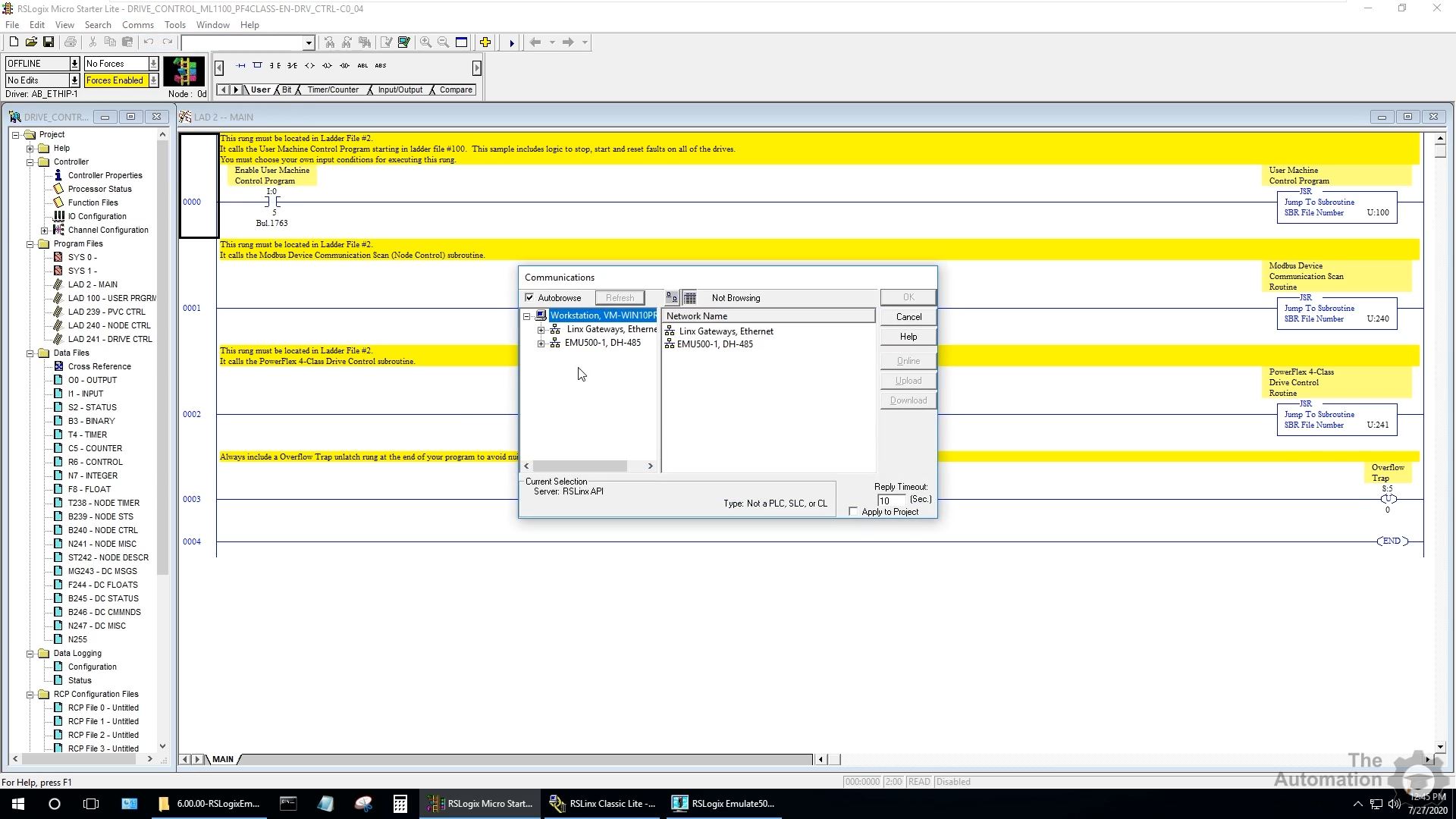Collapse the Data Files folder
The width and height of the screenshot is (1456, 819).
click(30, 353)
